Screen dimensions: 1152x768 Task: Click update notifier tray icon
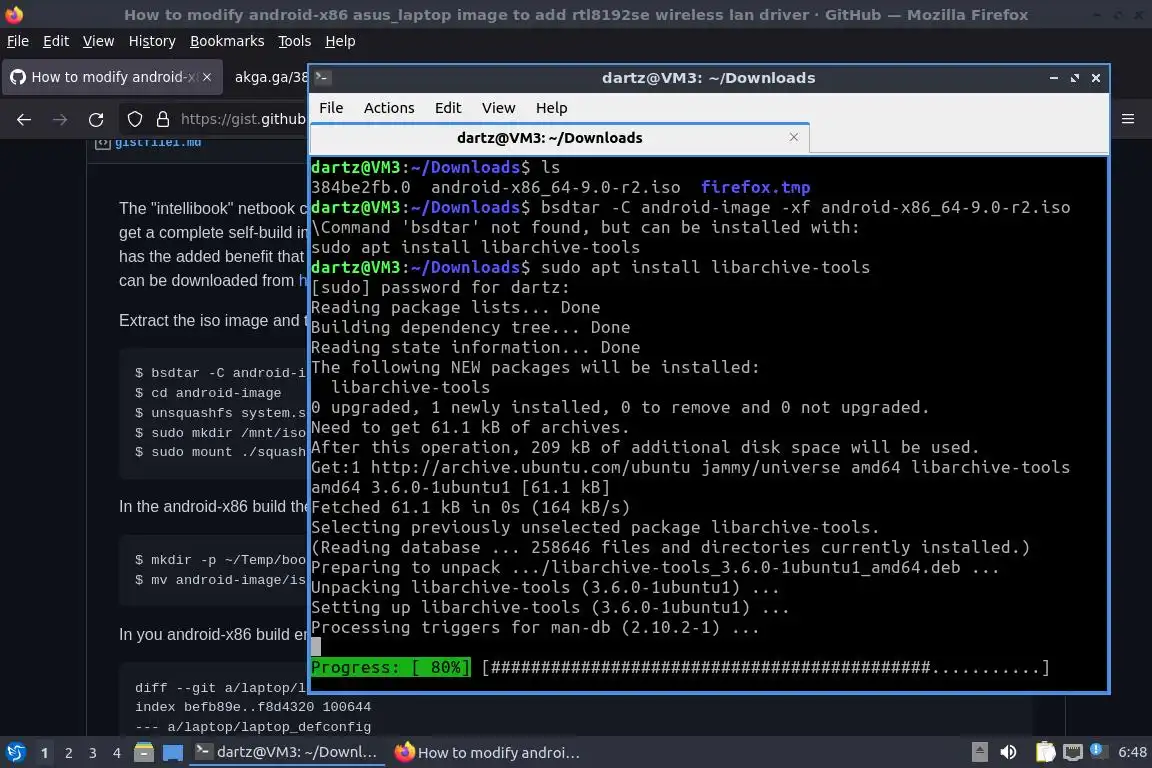(x=1097, y=750)
